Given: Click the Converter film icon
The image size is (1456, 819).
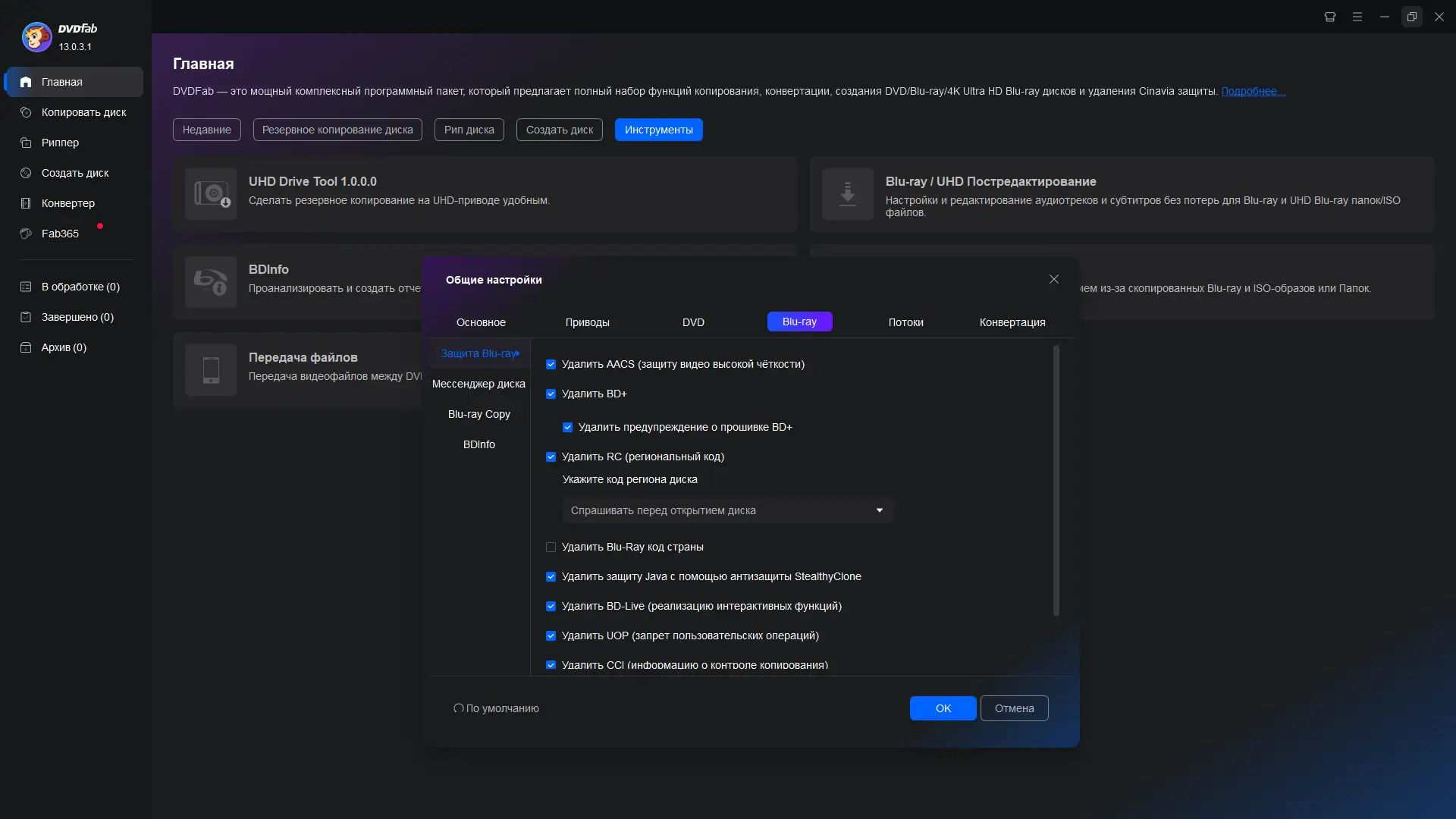Looking at the screenshot, I should tap(26, 203).
